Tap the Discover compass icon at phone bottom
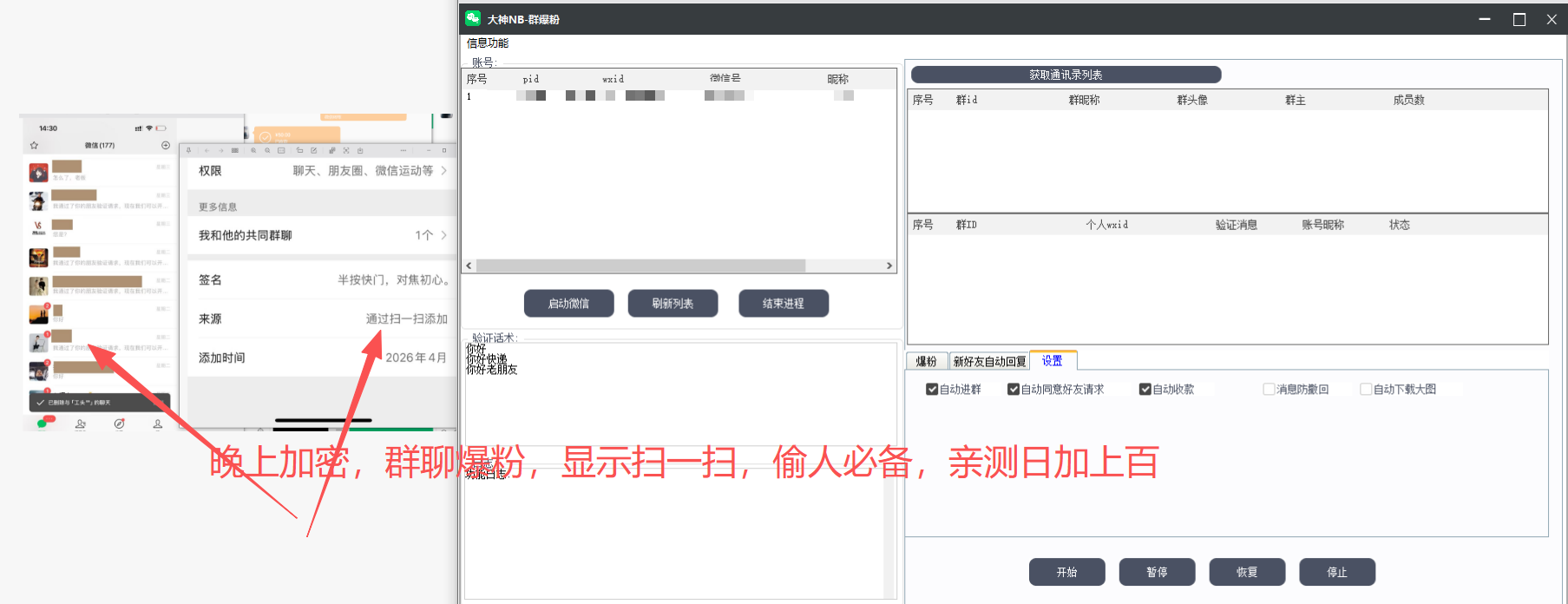 (x=119, y=424)
